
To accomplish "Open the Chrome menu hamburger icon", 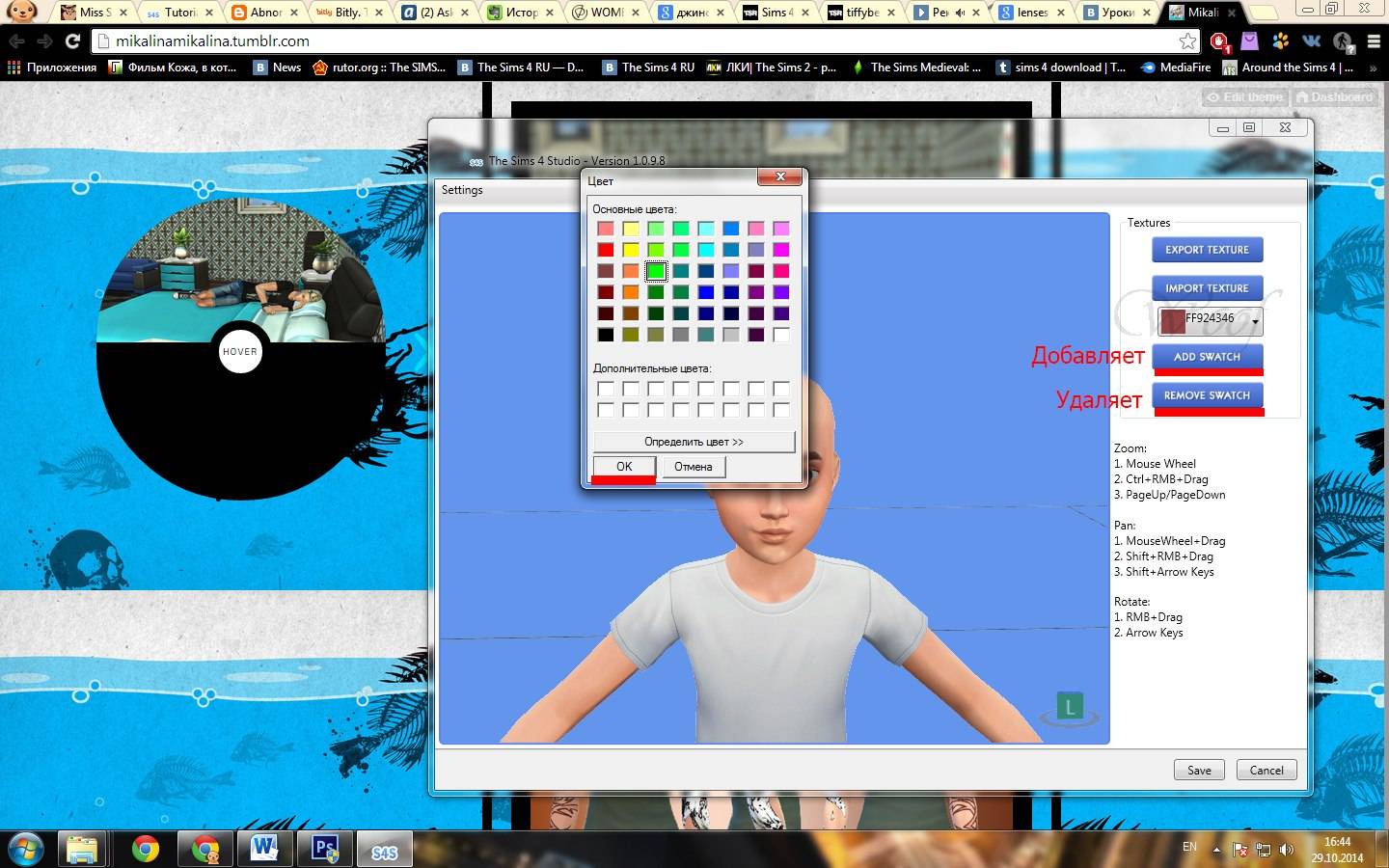I will coord(1374,41).
